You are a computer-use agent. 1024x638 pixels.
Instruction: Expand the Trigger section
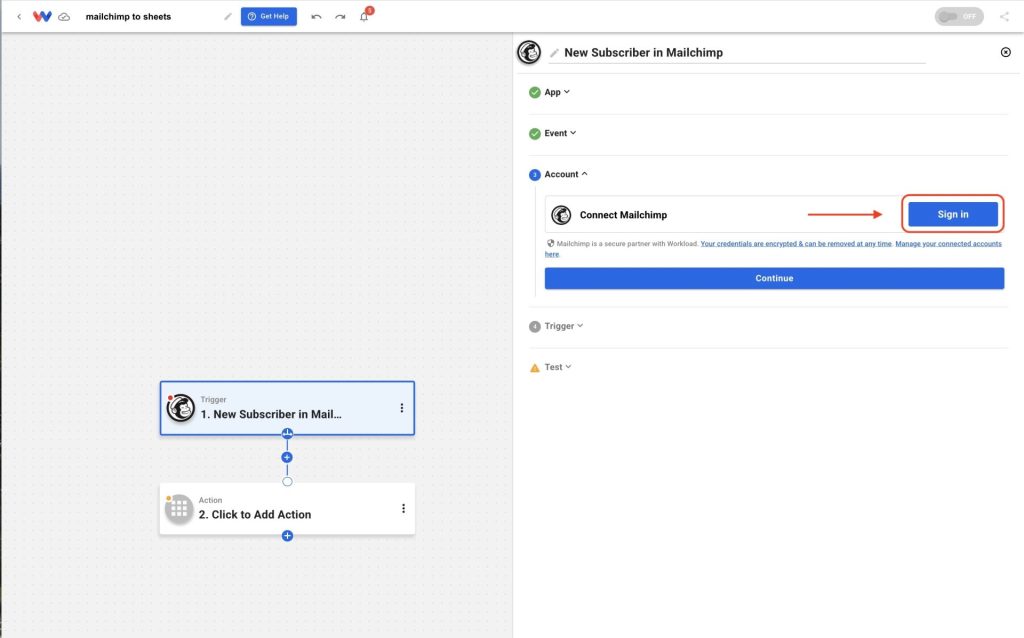(x=564, y=326)
